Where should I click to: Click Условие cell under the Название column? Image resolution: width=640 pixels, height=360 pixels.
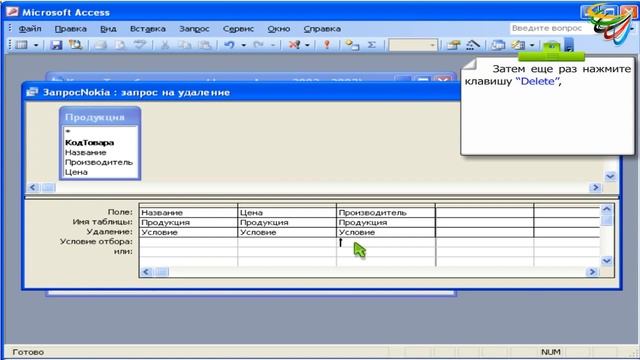click(x=188, y=232)
